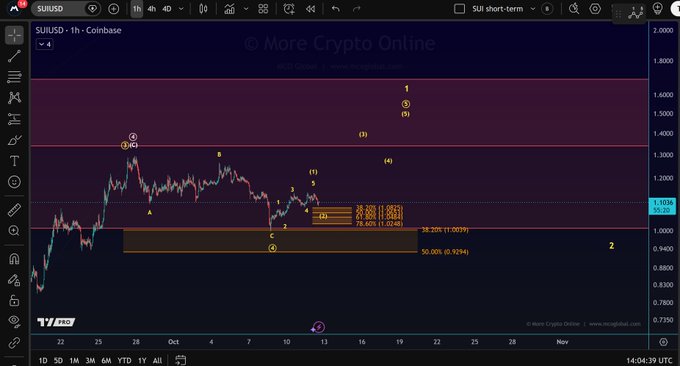Toggle lock all drawing tools
Screen dimensions: 680x366
(14, 301)
